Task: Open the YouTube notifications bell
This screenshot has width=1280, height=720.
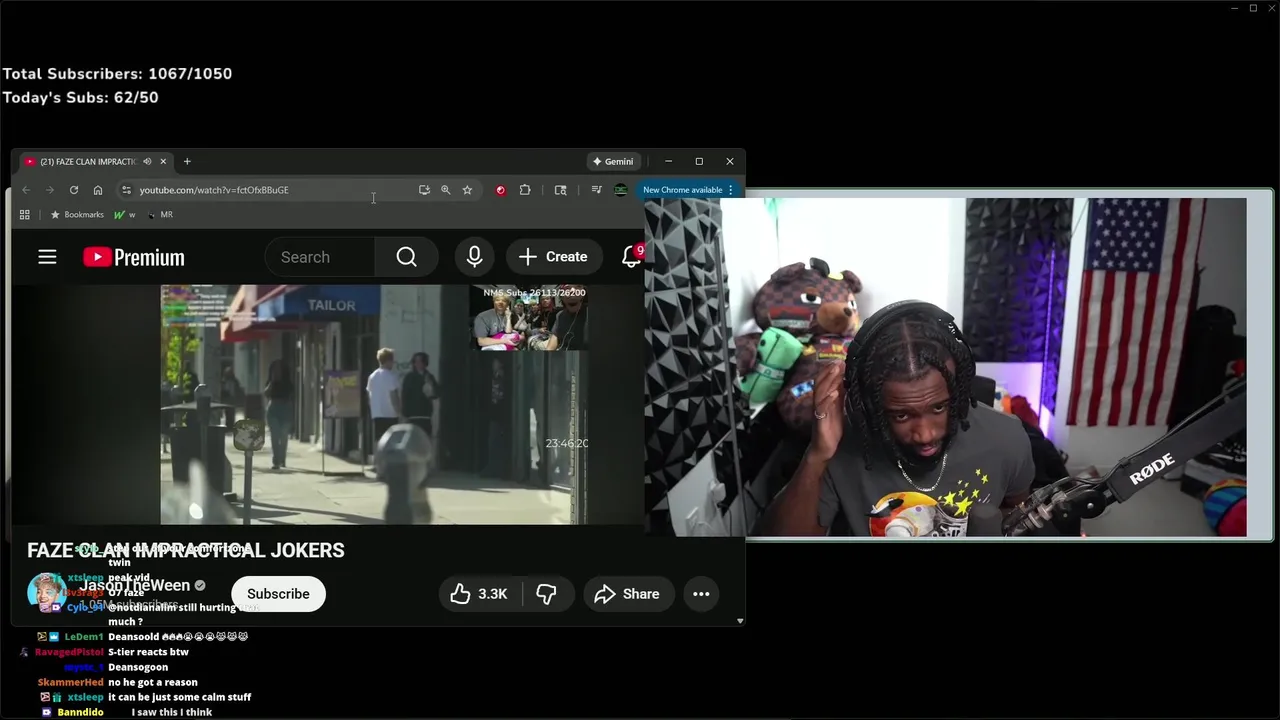Action: pyautogui.click(x=631, y=257)
